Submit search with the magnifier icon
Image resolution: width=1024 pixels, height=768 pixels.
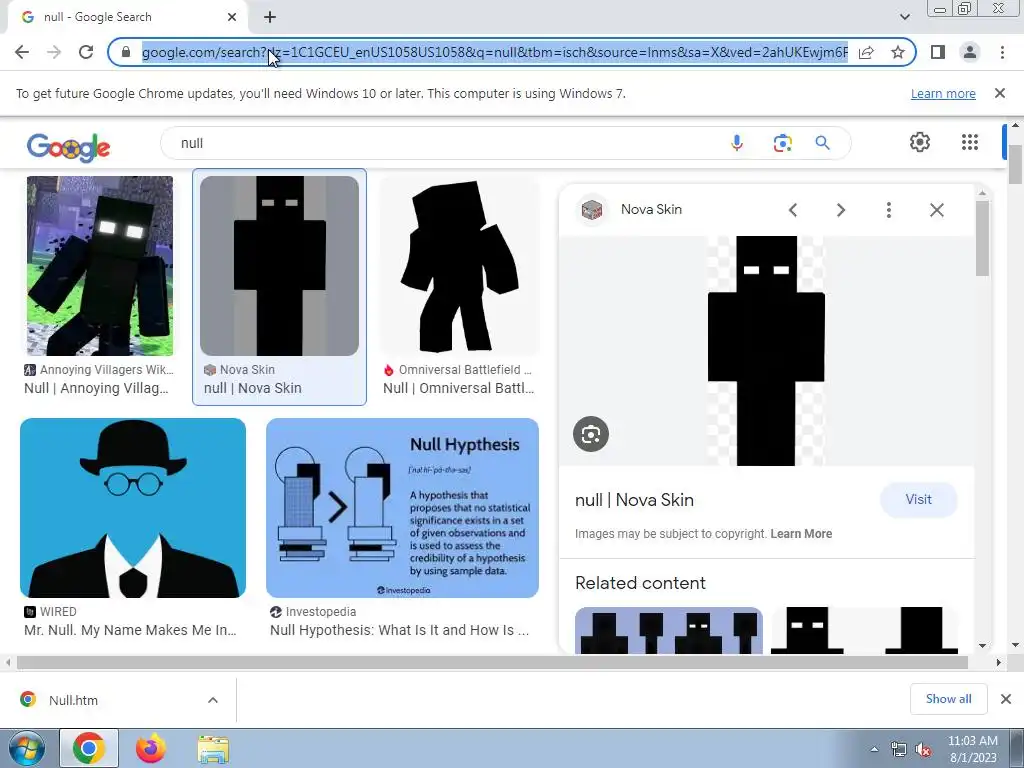(x=822, y=142)
